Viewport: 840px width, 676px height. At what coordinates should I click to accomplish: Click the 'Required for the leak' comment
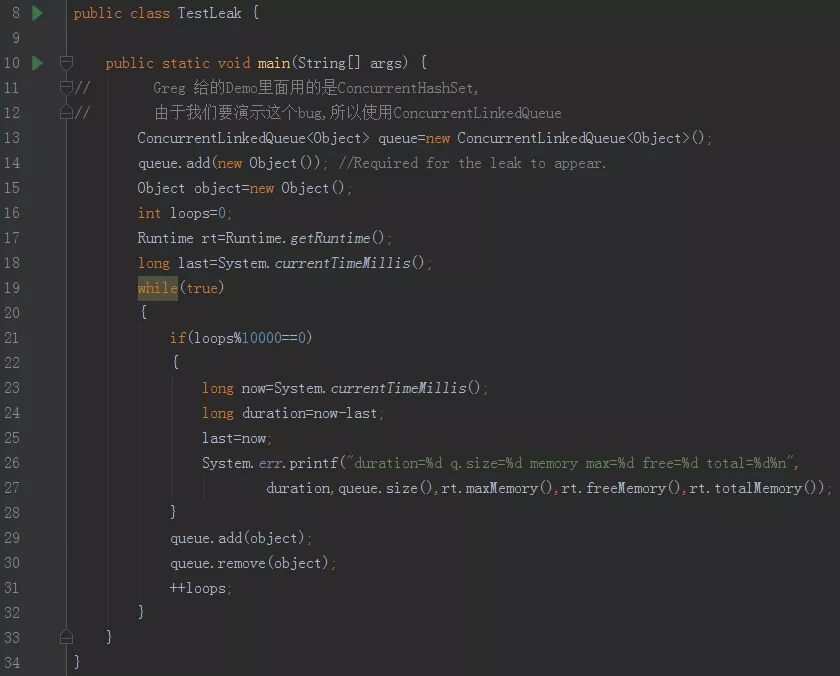click(x=472, y=163)
